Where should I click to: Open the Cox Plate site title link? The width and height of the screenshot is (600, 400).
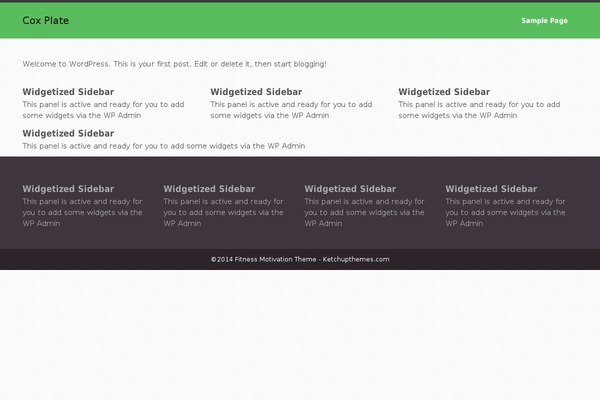click(x=46, y=20)
